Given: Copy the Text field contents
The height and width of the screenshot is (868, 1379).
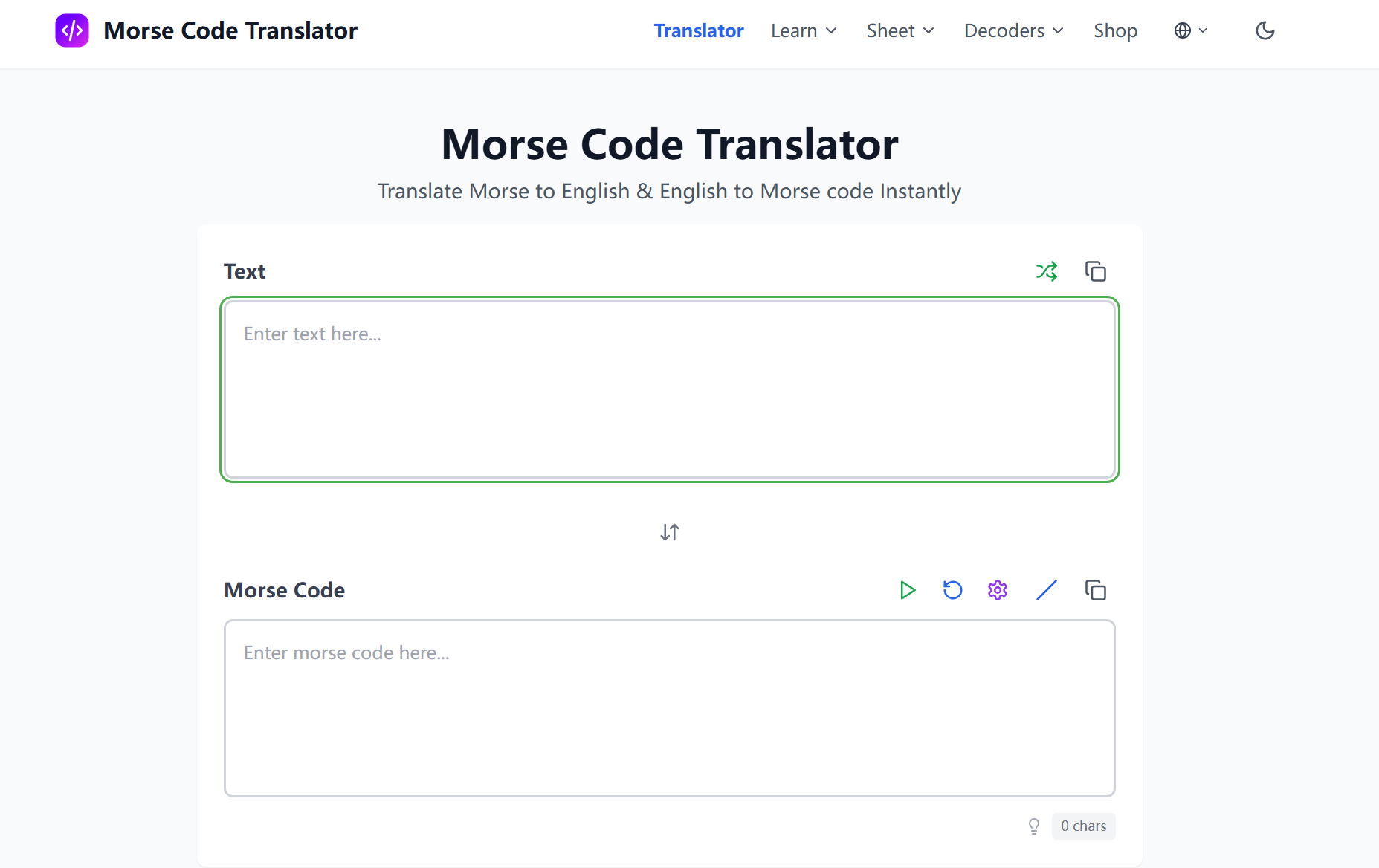Looking at the screenshot, I should 1096,271.
